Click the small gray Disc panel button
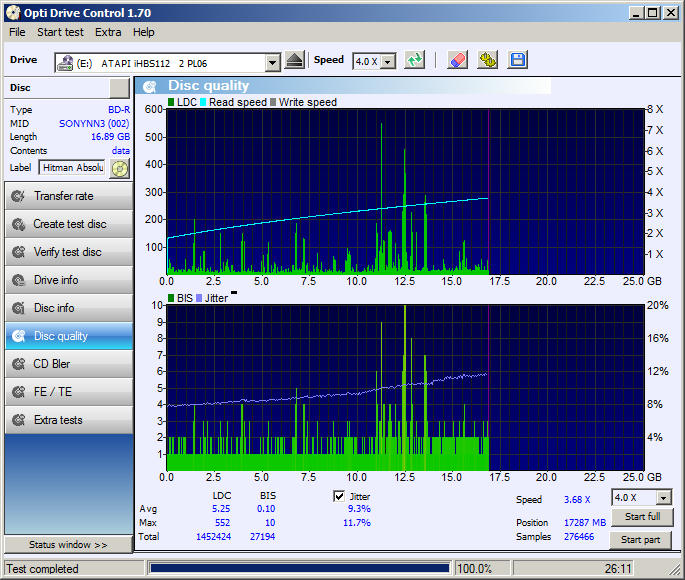The width and height of the screenshot is (685, 580). (x=119, y=88)
